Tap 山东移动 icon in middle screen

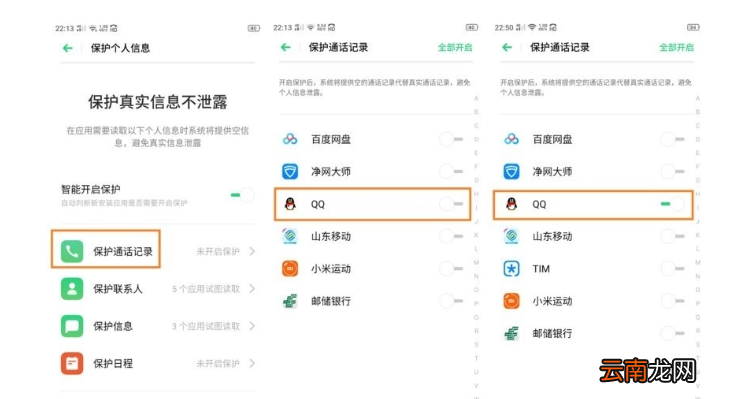[290, 236]
